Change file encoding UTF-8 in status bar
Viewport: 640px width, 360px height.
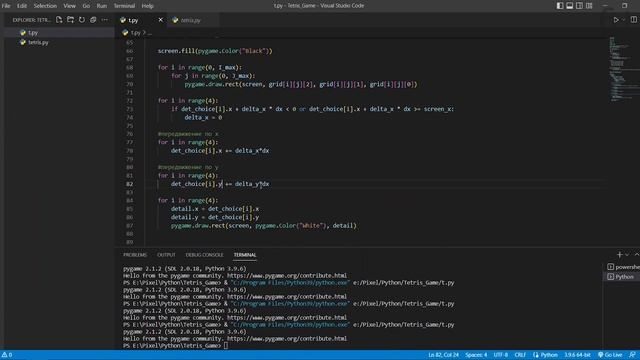click(501, 355)
